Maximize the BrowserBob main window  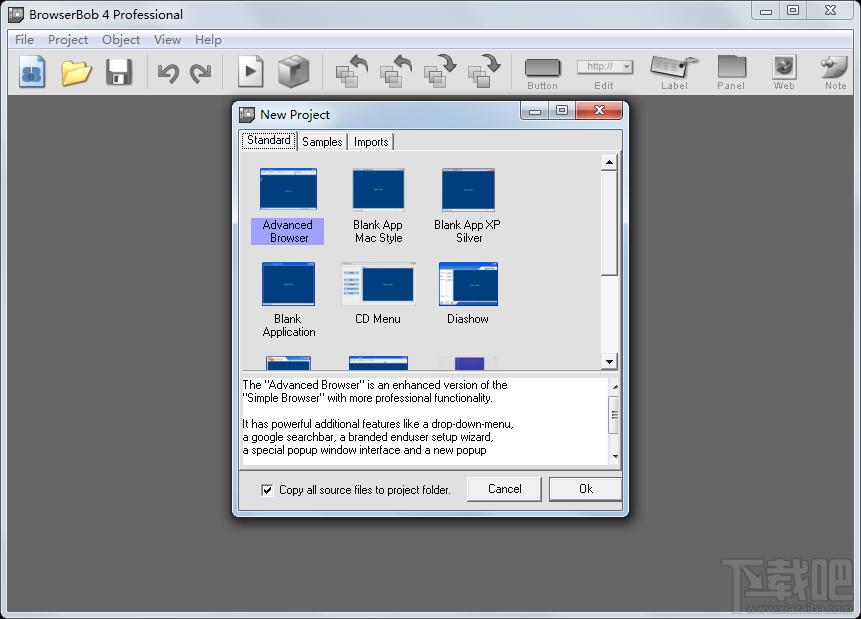(x=793, y=10)
